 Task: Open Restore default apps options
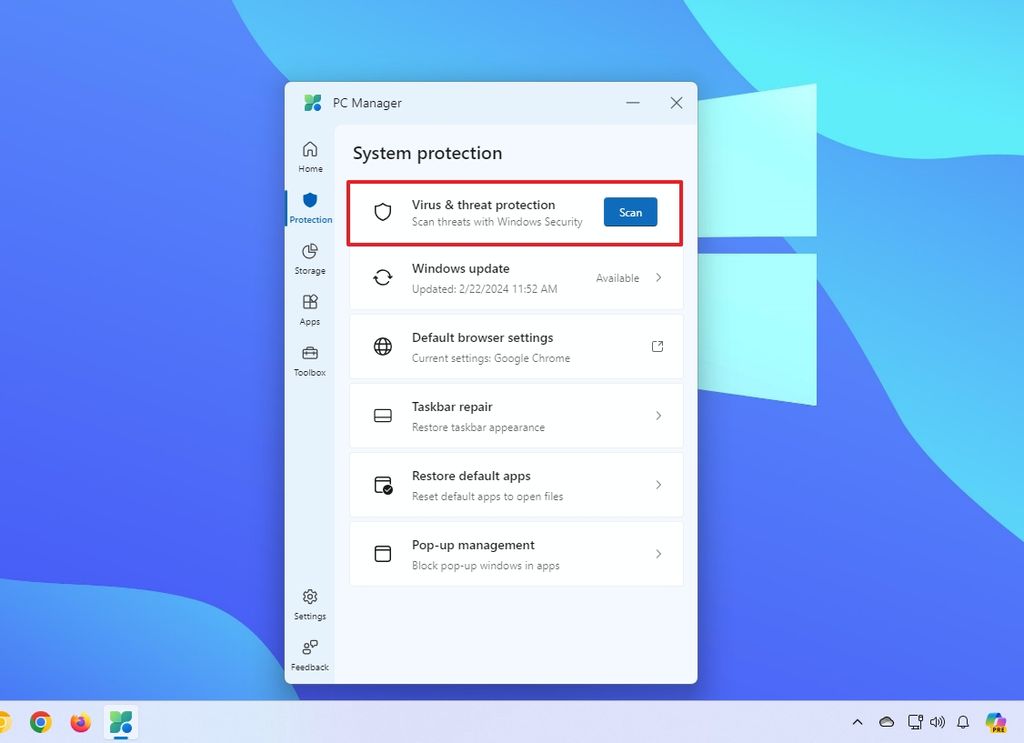tap(659, 485)
